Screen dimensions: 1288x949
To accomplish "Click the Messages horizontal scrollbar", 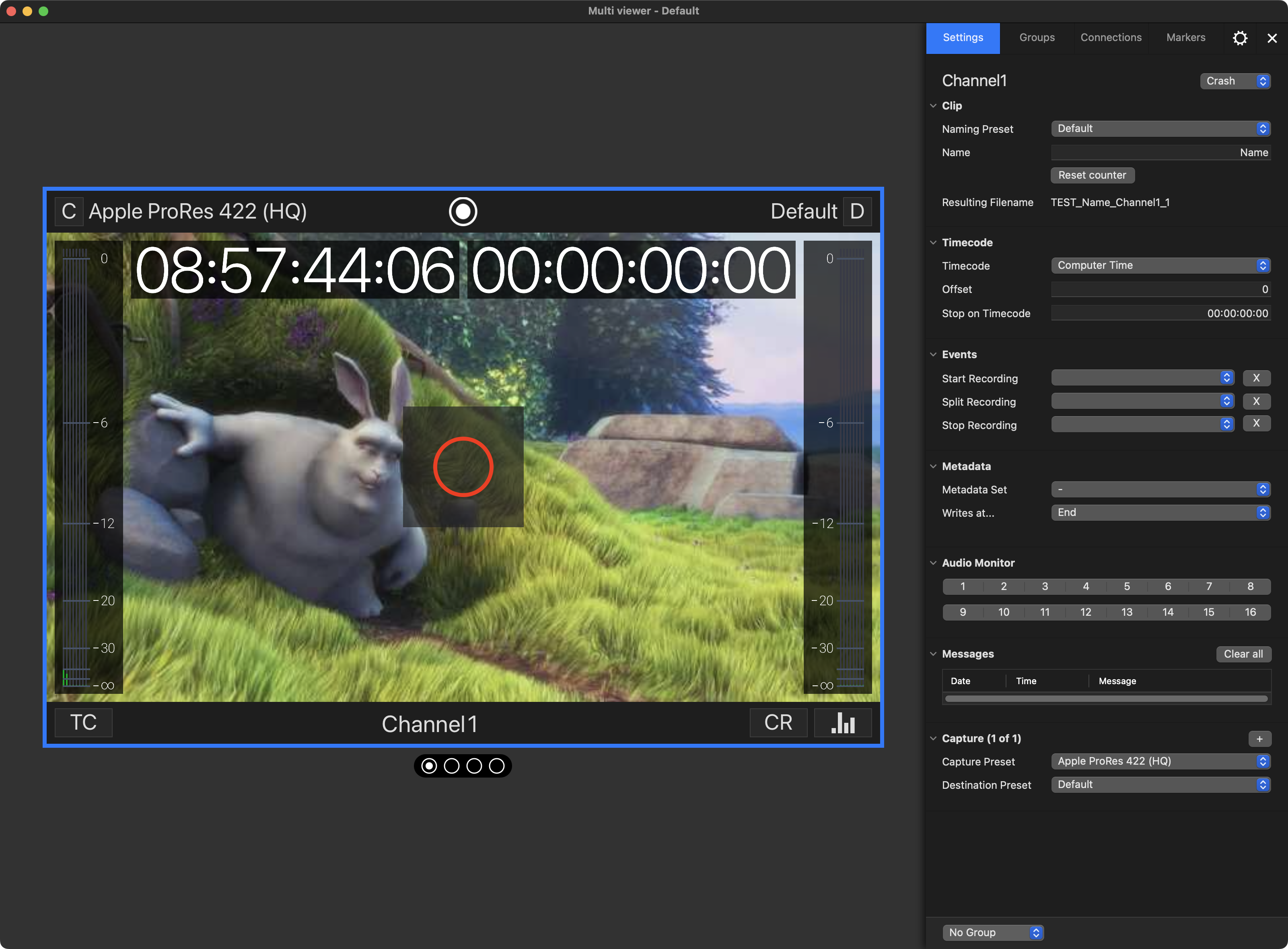I will pos(1106,699).
